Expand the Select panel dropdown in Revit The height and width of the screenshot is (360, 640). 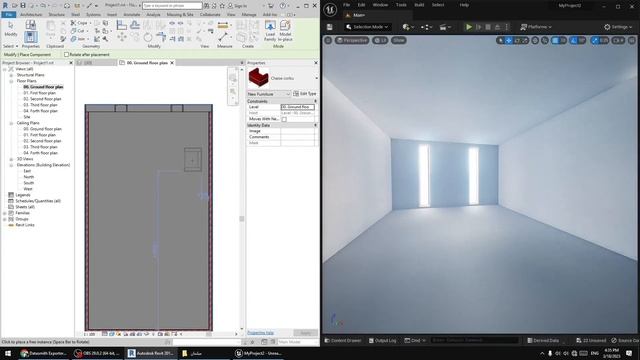11,46
